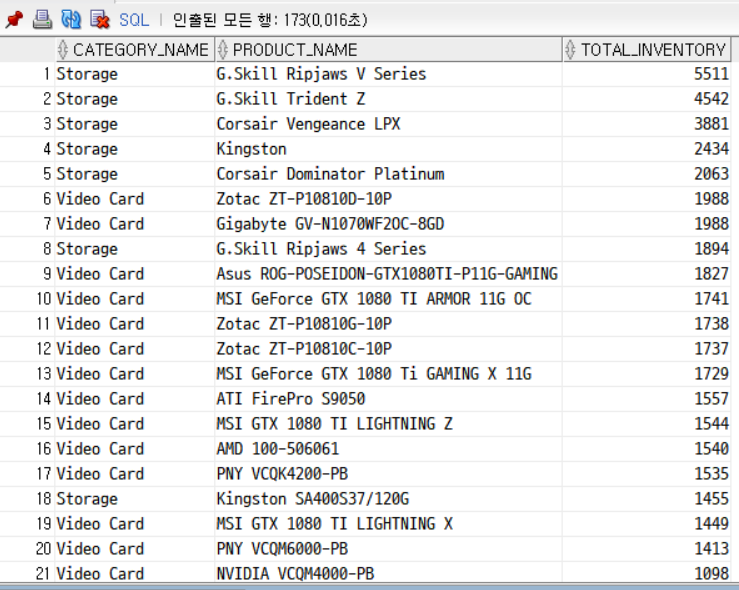Select the Corsair Vengeance LPX cell

coord(388,124)
